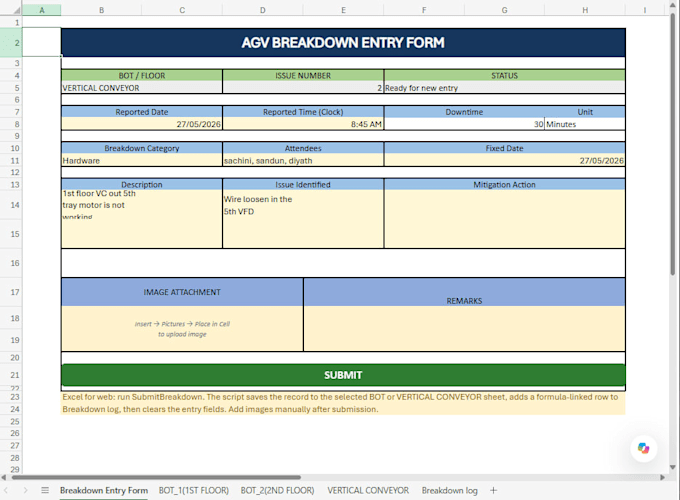Click the Reported Time (Clock) header
Viewport: 680px width, 500px height.
click(x=303, y=112)
